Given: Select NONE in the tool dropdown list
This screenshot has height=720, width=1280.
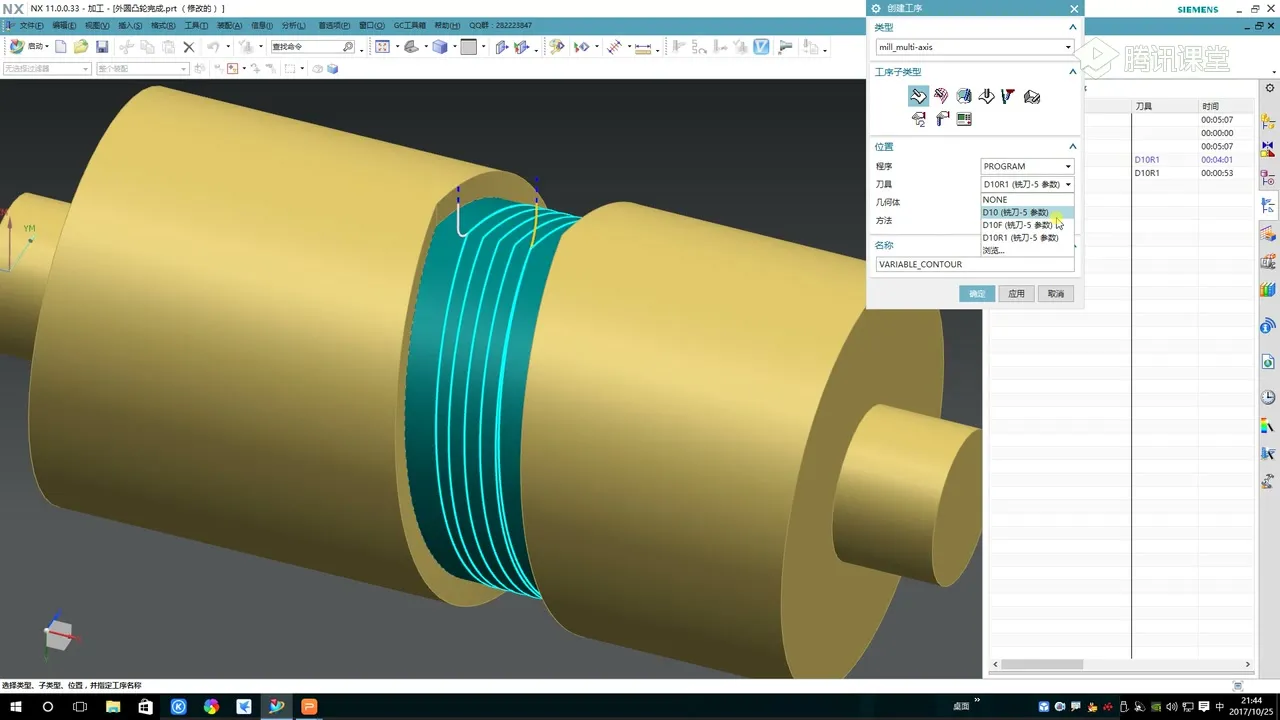Looking at the screenshot, I should 995,200.
